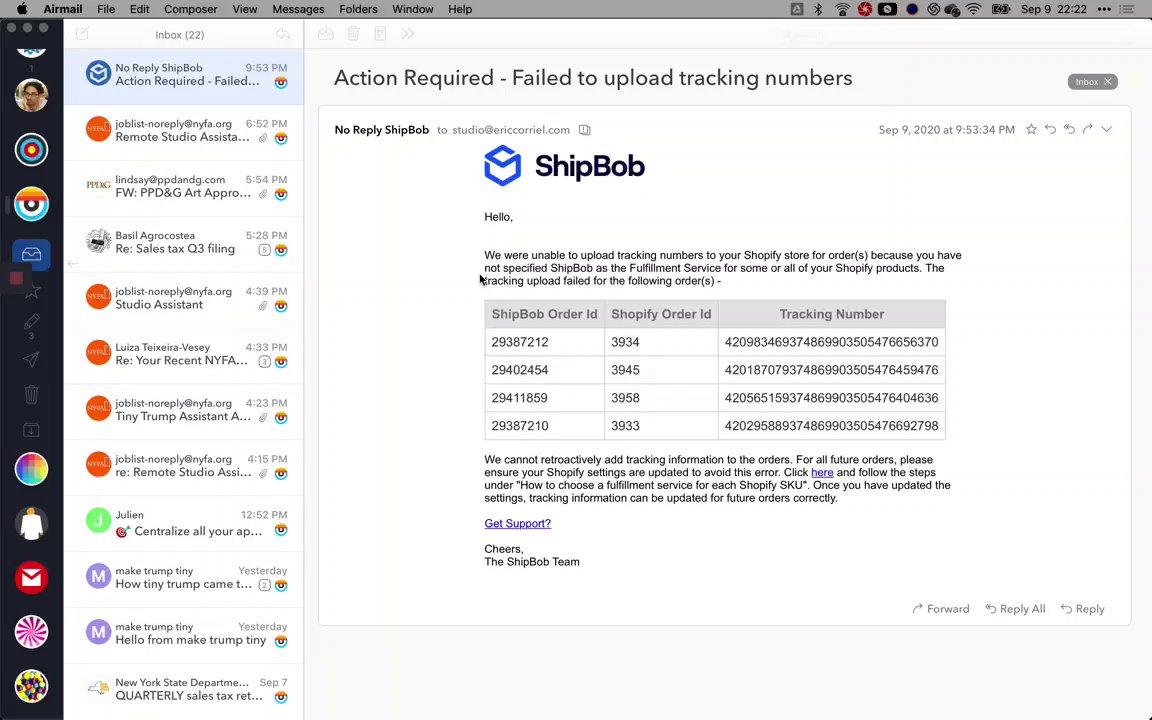Open Archive box icon in sidebar

[x=32, y=430]
